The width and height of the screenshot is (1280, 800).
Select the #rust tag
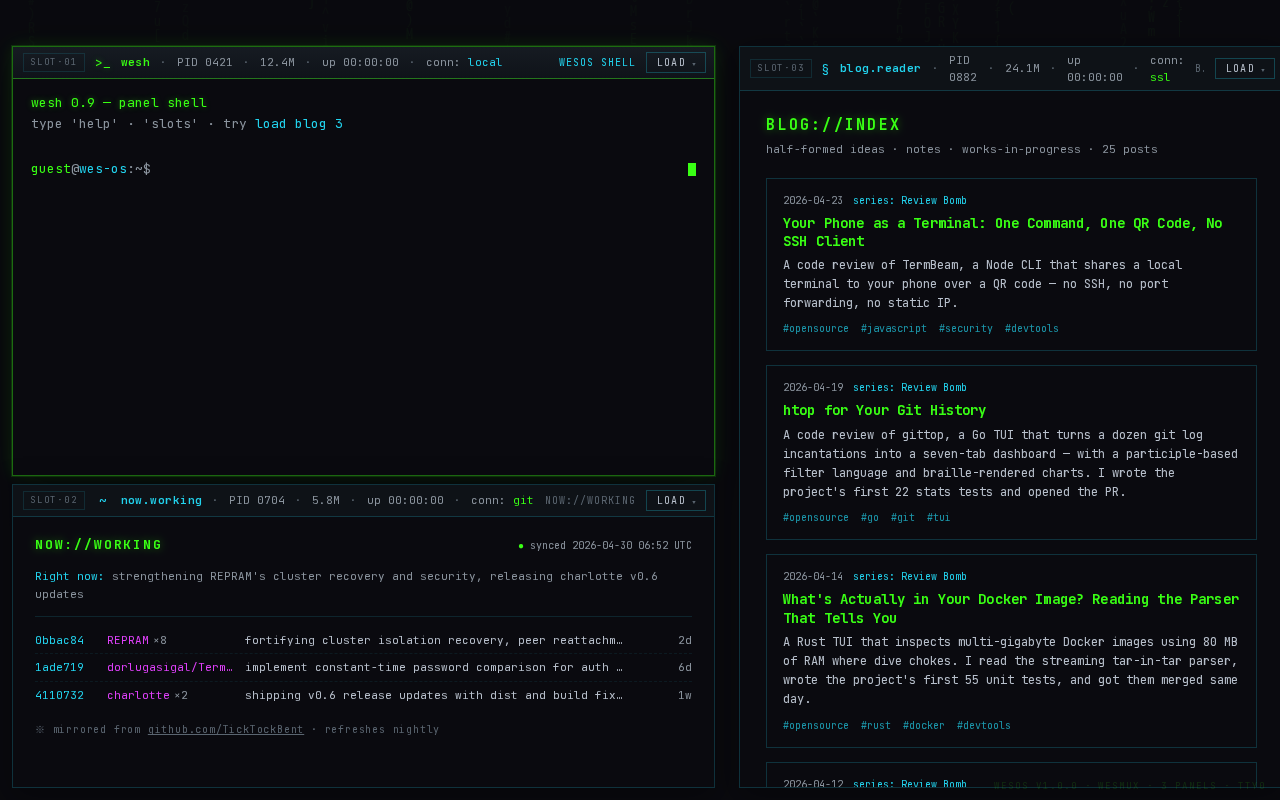(876, 726)
